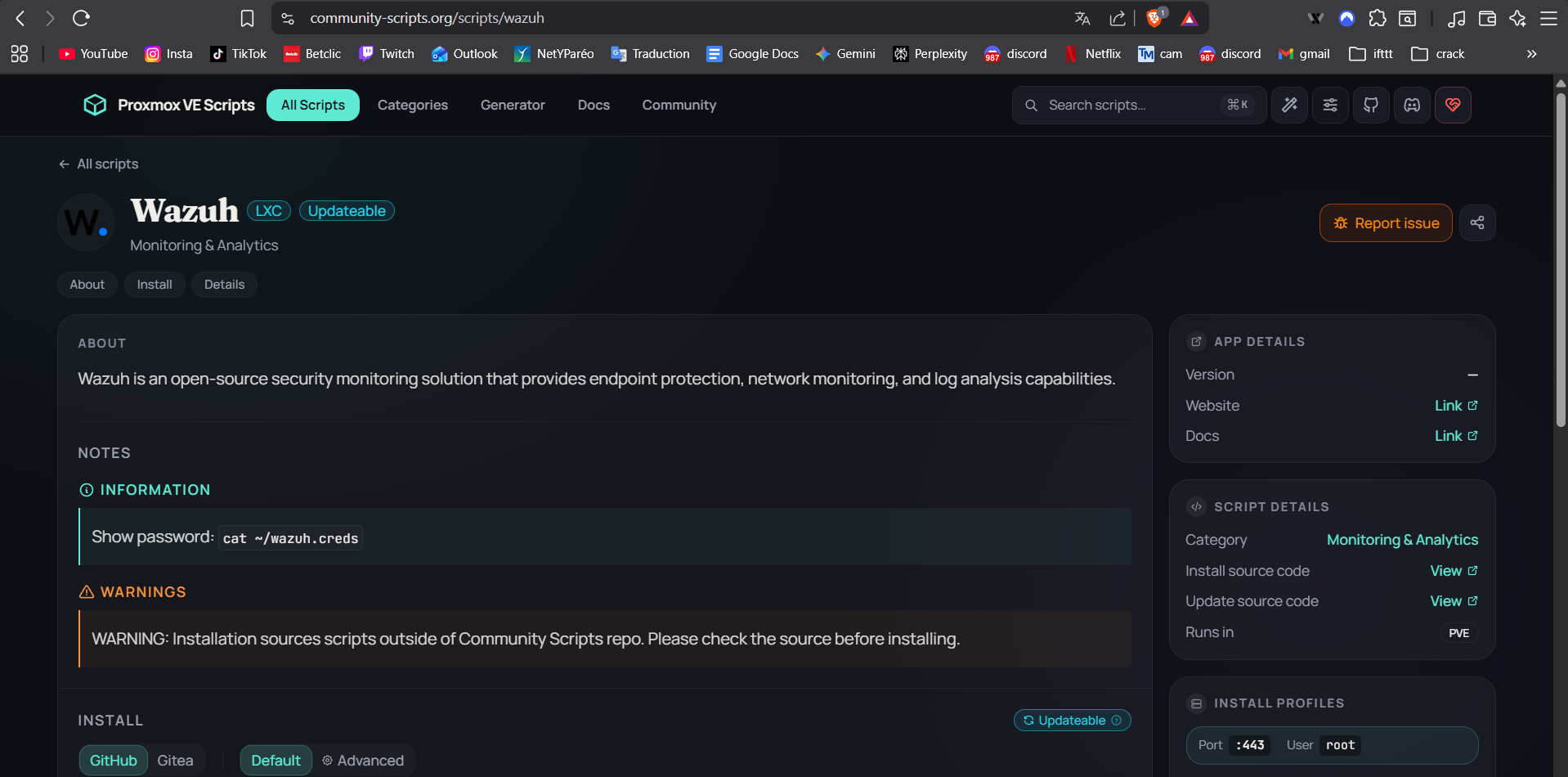
Task: Select the GitHub install source toggle
Action: [x=114, y=761]
